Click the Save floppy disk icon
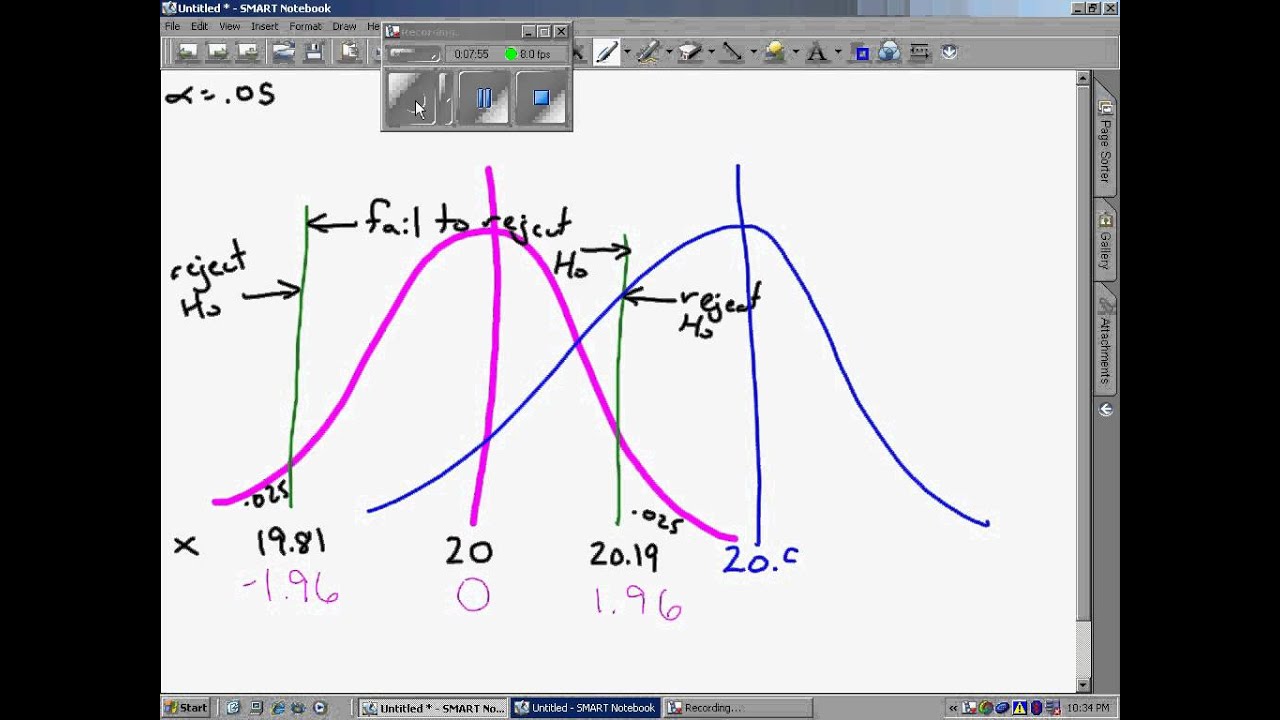The height and width of the screenshot is (720, 1280). 314,52
